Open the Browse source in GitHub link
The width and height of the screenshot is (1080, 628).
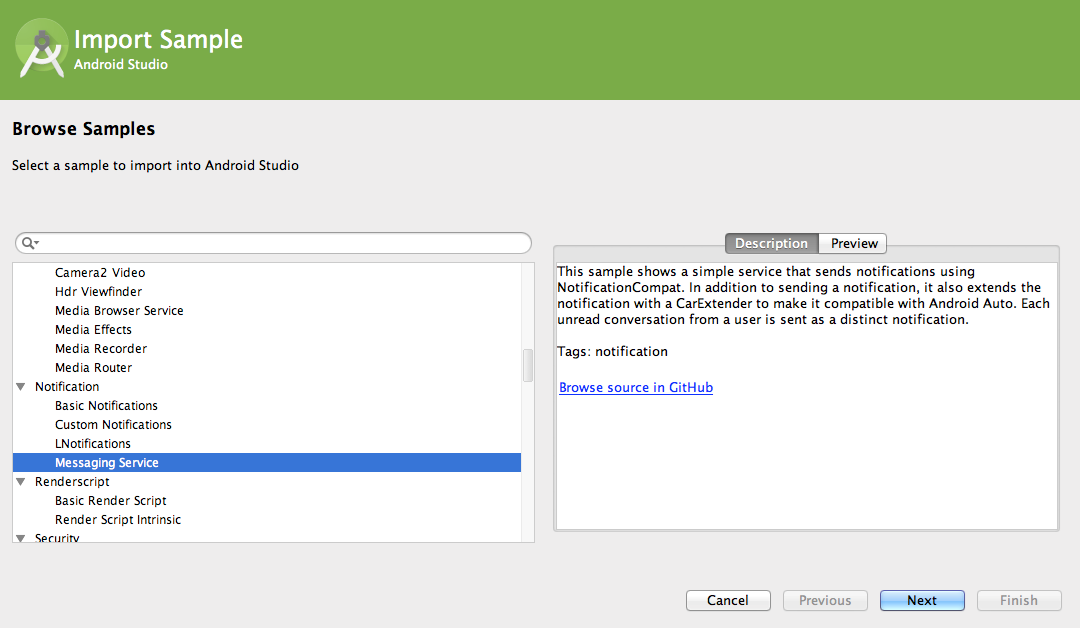[635, 387]
